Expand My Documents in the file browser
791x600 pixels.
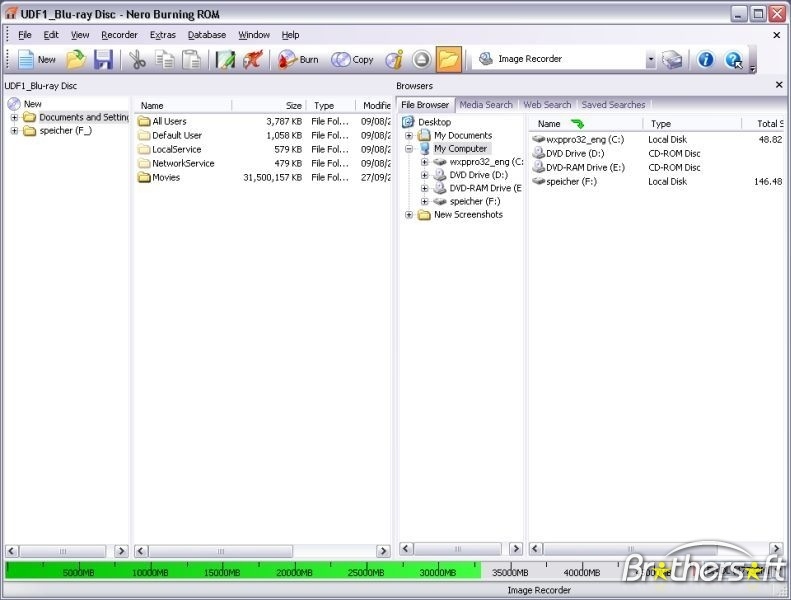coord(410,135)
